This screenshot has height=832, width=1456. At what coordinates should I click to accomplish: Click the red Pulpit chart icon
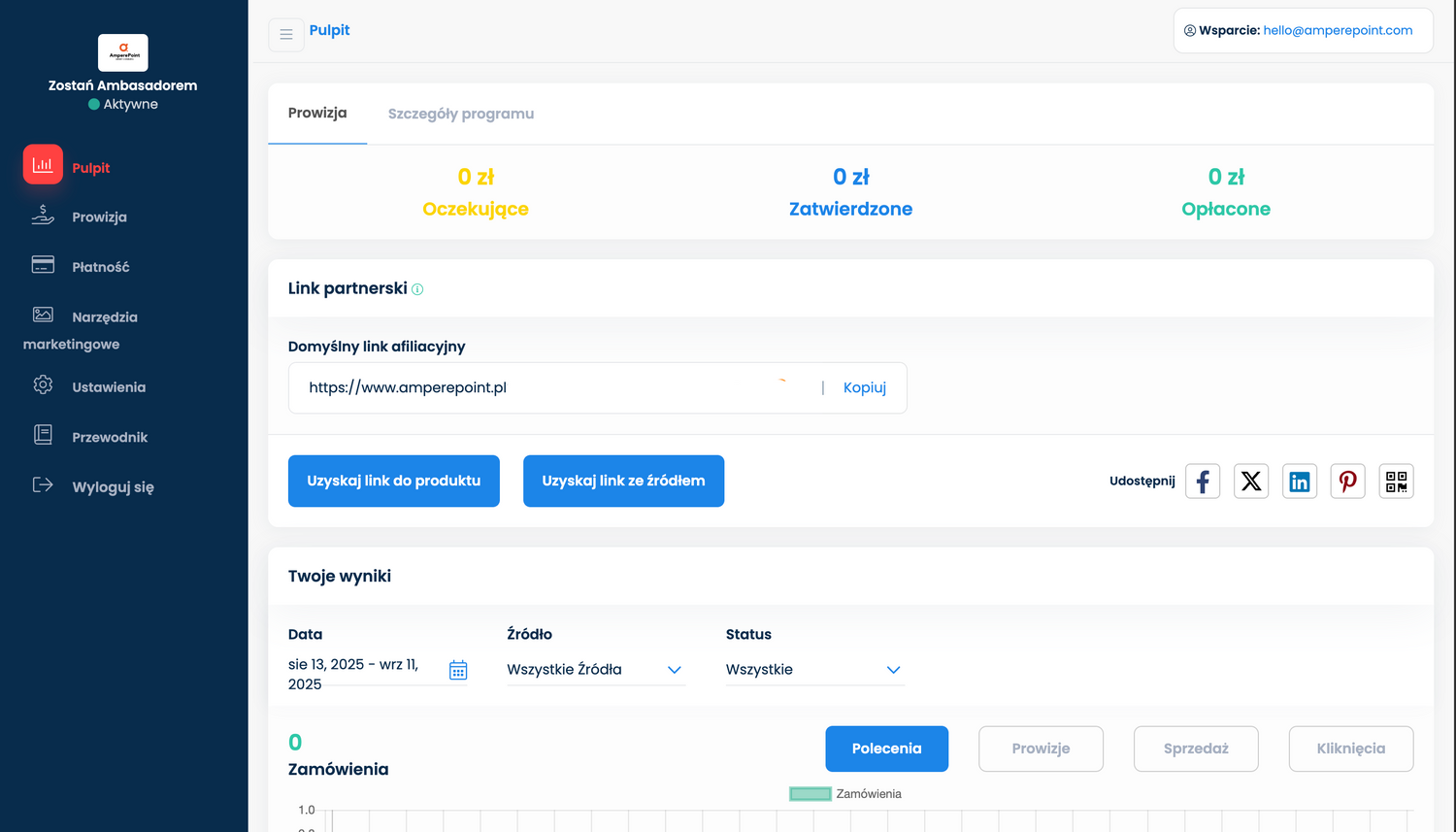pyautogui.click(x=43, y=165)
